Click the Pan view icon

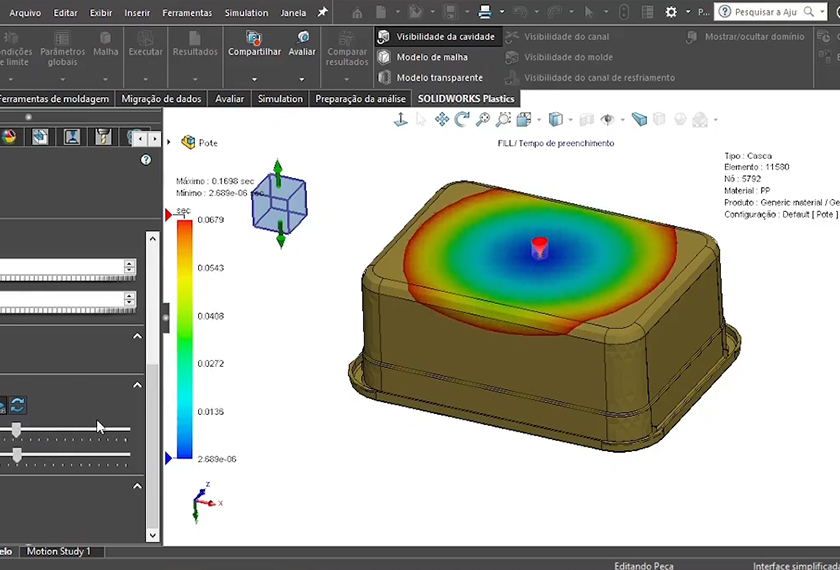442,119
